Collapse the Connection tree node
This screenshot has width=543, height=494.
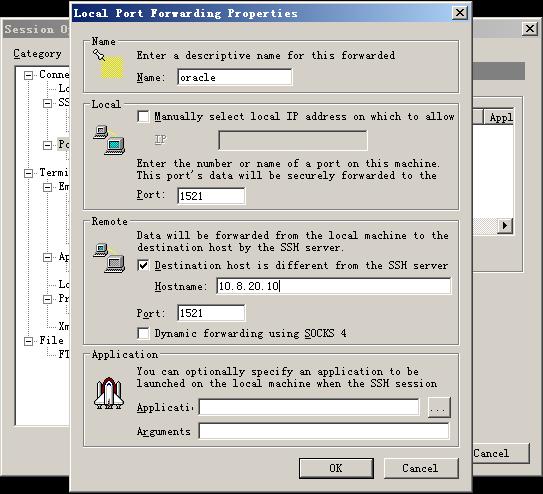pos(28,75)
